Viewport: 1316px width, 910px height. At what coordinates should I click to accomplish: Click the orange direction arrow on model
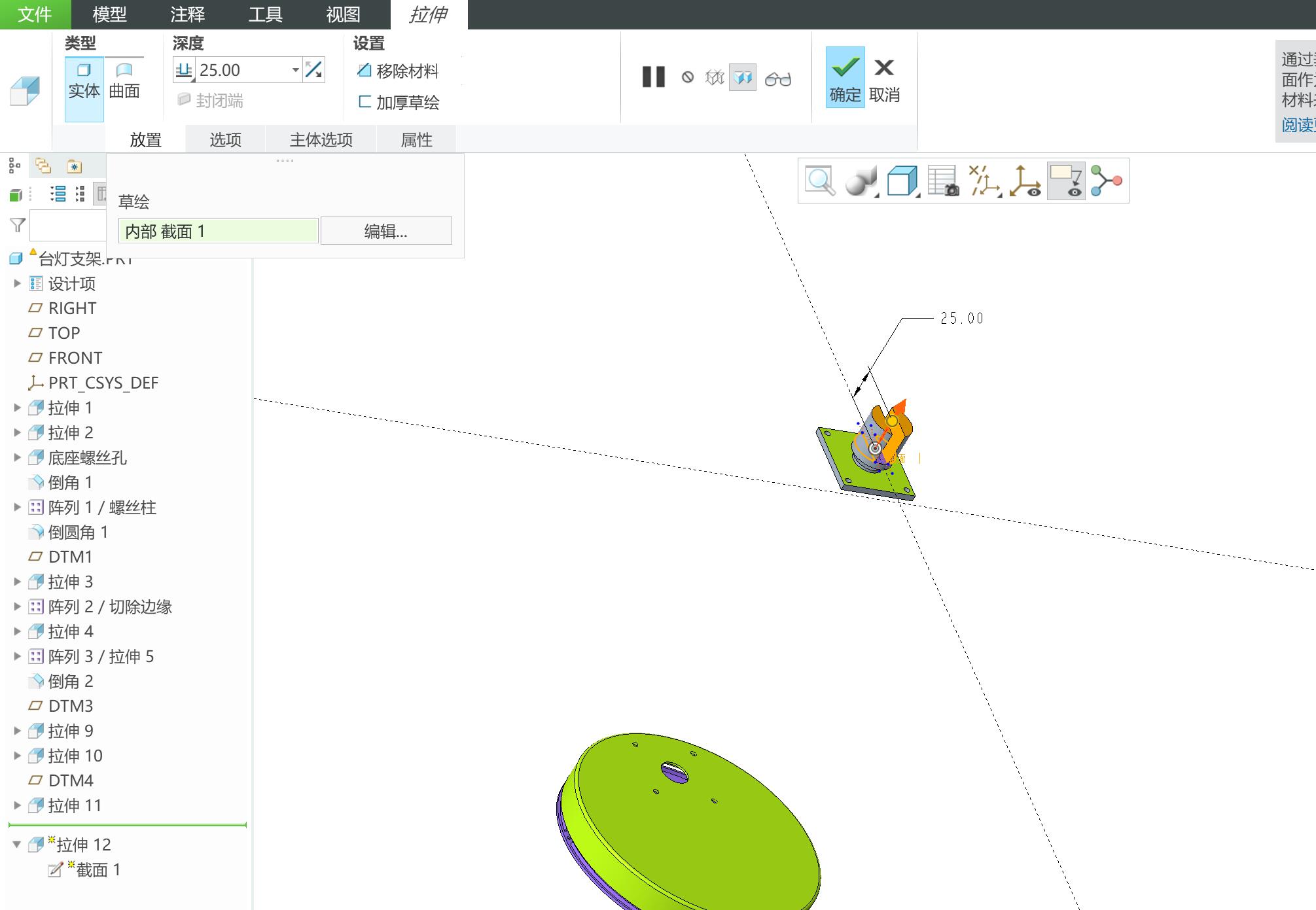coord(900,408)
